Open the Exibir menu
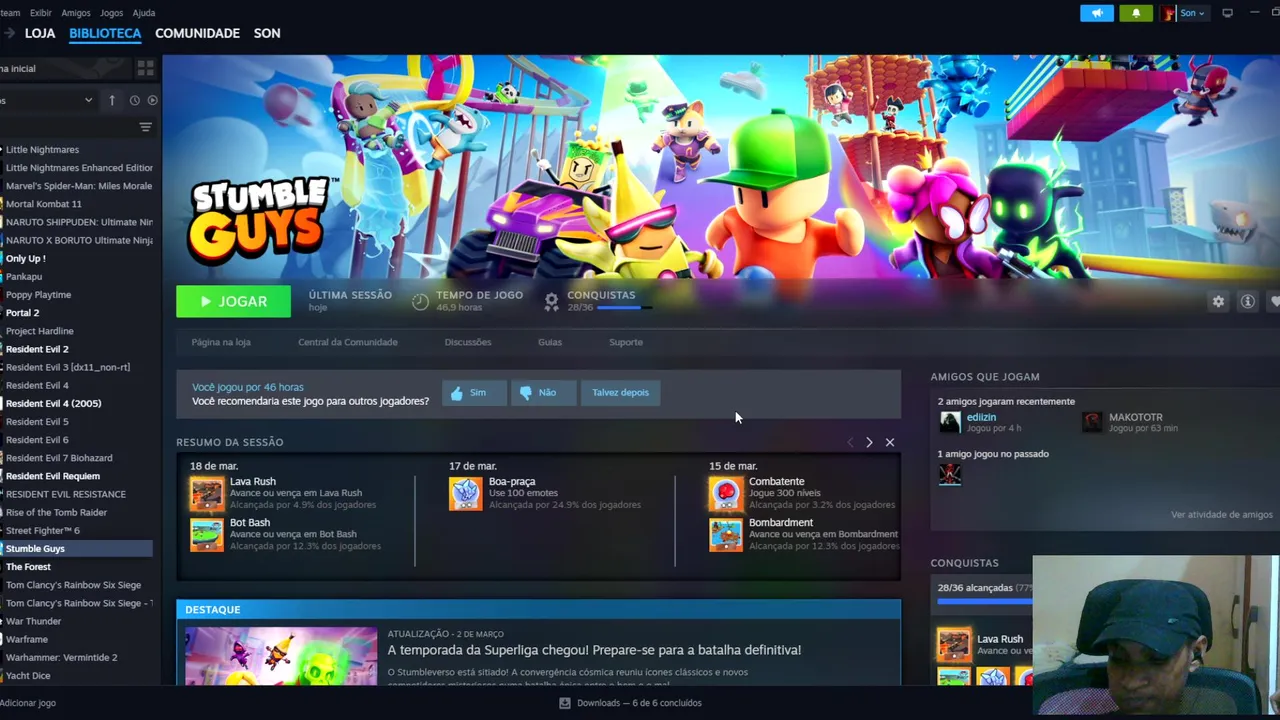The width and height of the screenshot is (1280, 720). click(41, 13)
